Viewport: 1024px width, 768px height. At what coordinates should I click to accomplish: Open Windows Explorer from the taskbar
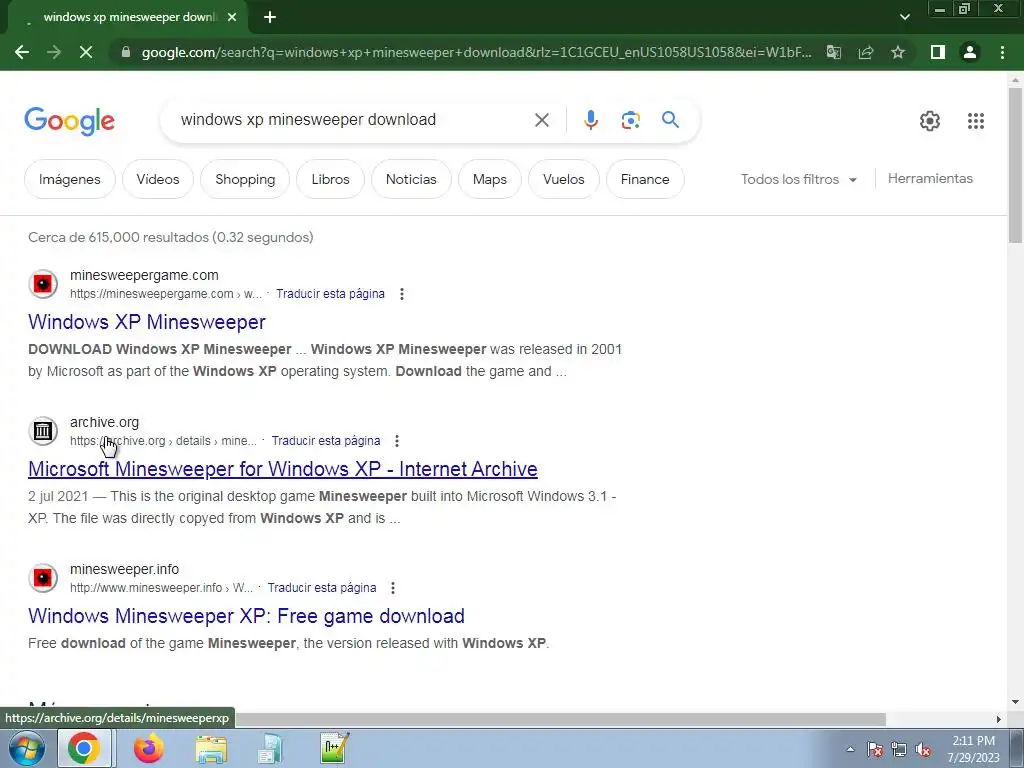[212, 749]
